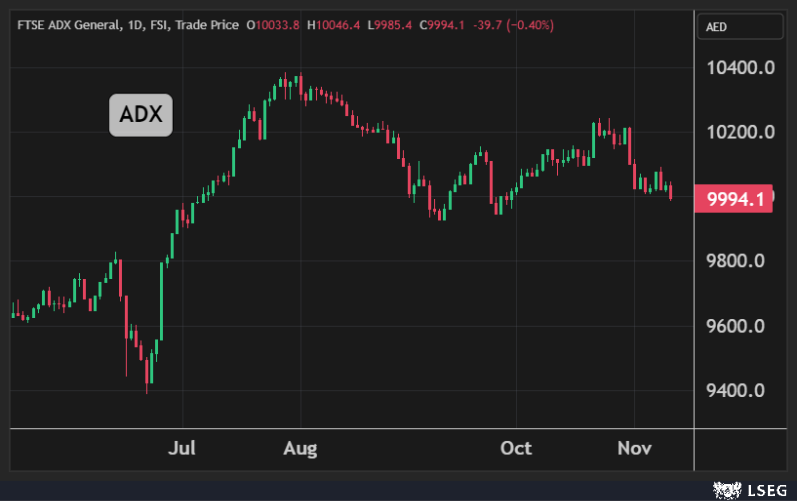Viewport: 797px width, 501px height.
Task: Click the 9800.0 price axis label
Action: (x=735, y=262)
